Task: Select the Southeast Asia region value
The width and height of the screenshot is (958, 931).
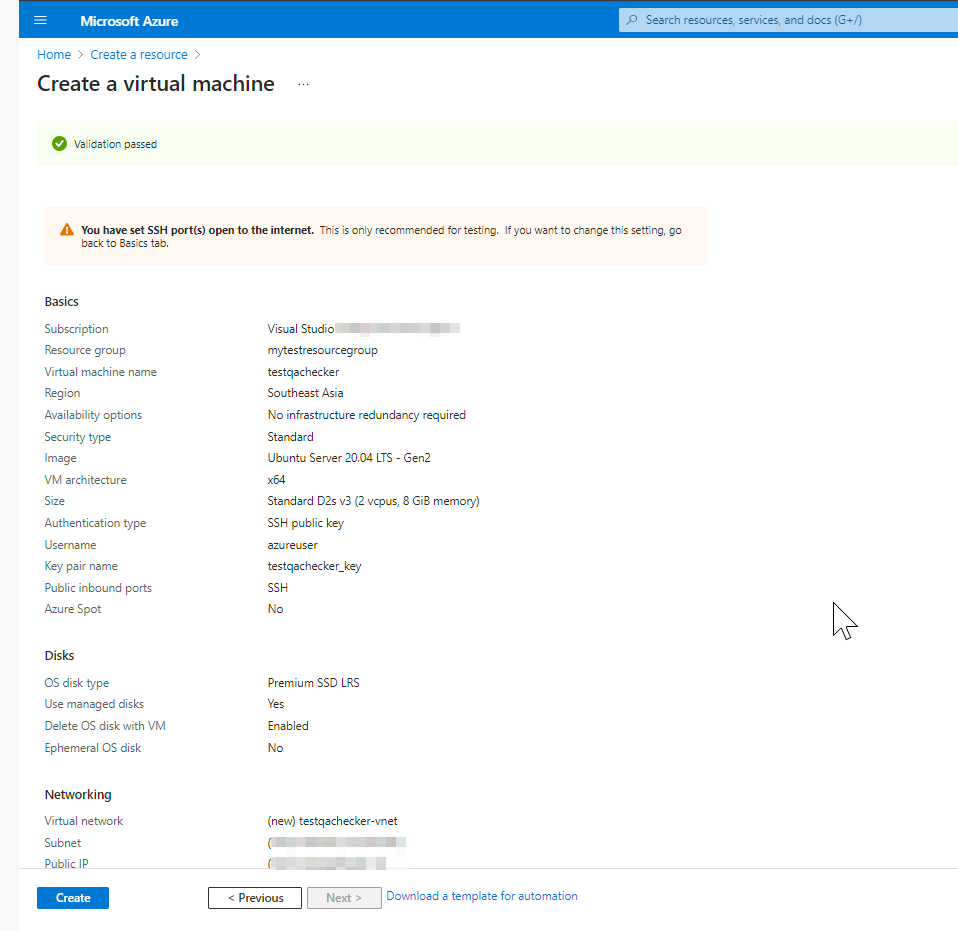Action: 305,393
